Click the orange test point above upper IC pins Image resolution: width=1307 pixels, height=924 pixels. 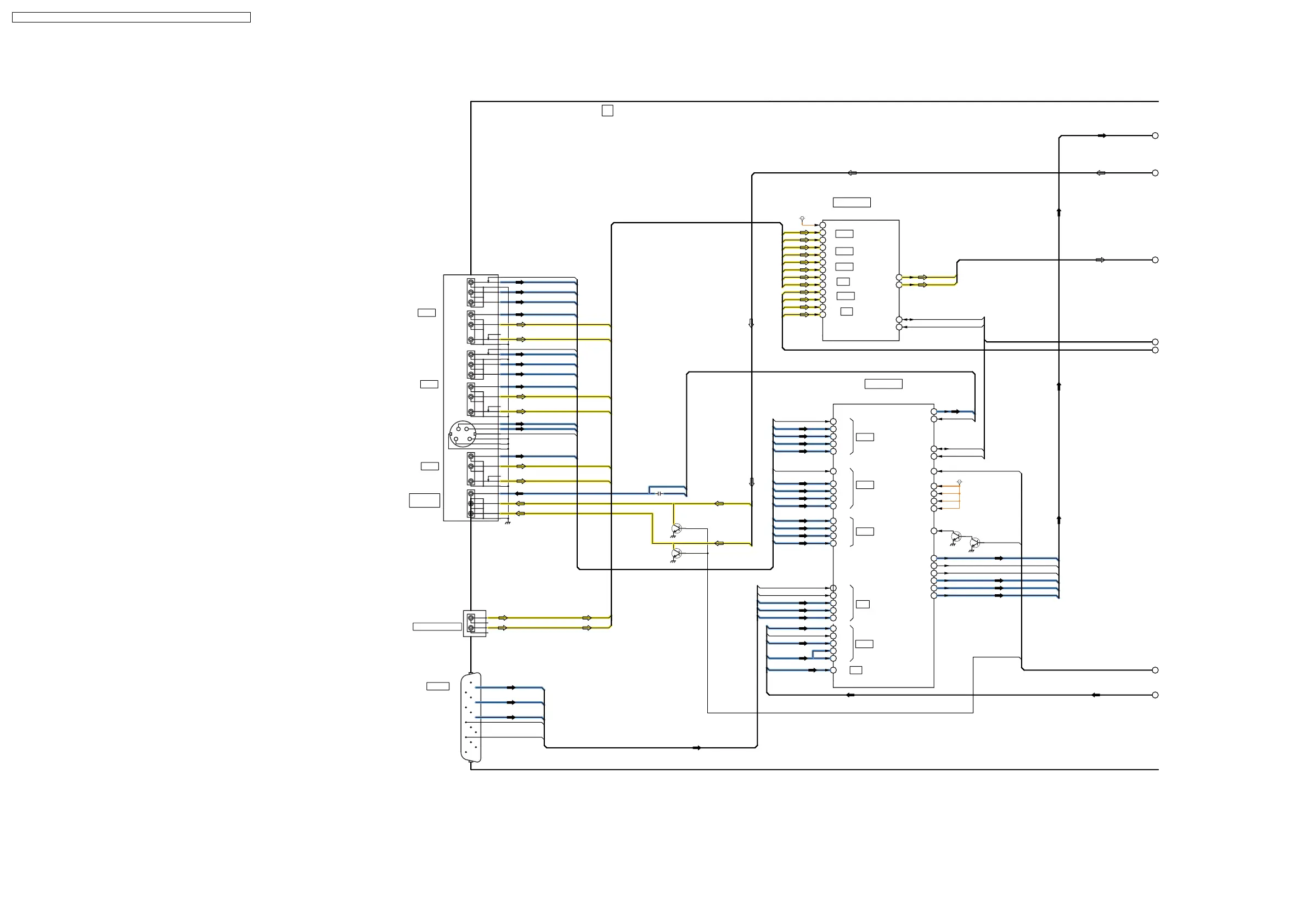802,218
